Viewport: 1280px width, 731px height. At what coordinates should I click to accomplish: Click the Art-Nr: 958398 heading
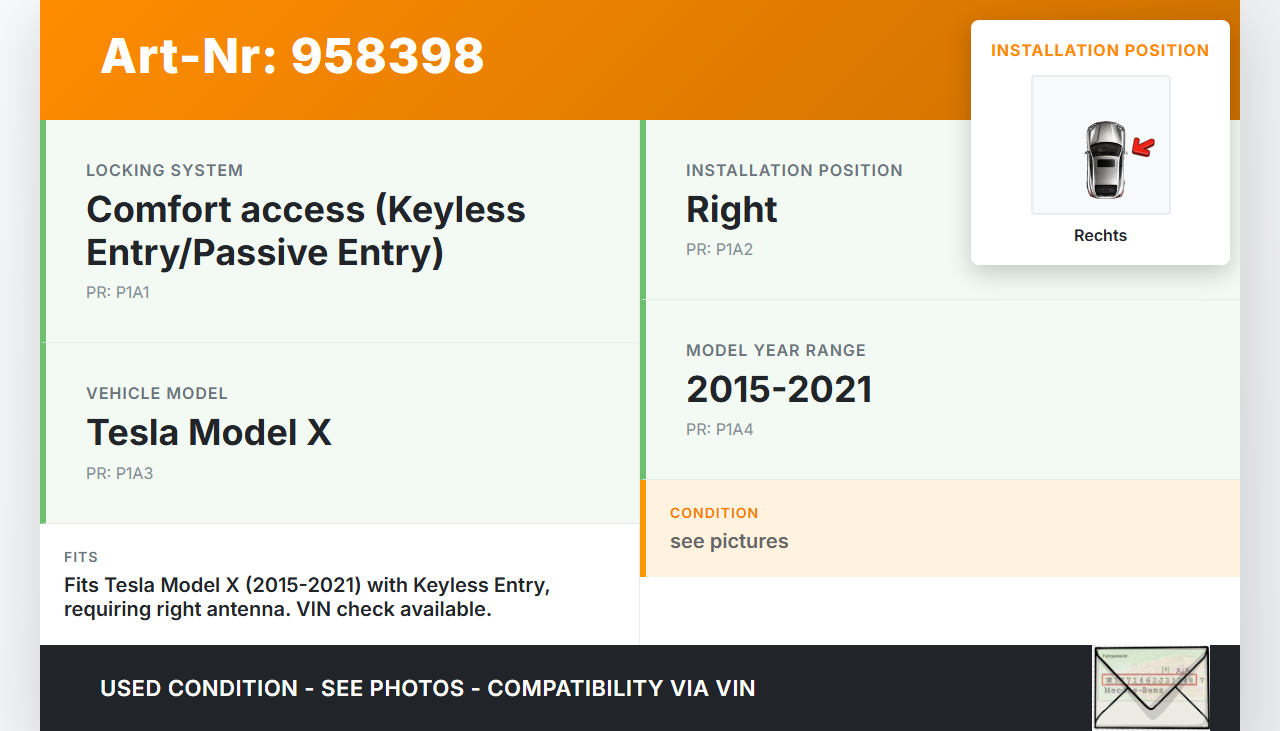tap(292, 56)
